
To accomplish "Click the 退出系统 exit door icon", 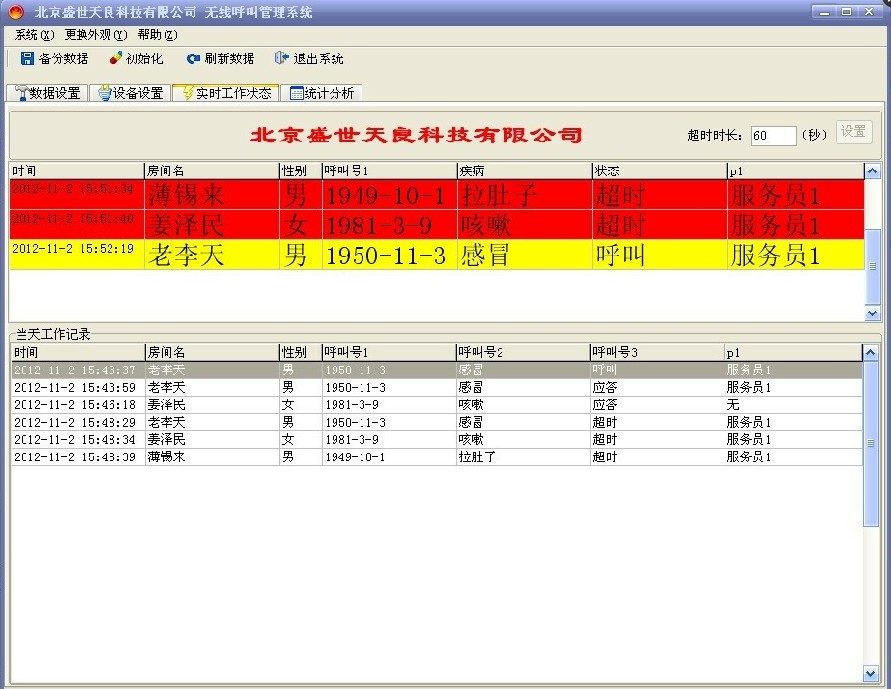I will pos(281,58).
